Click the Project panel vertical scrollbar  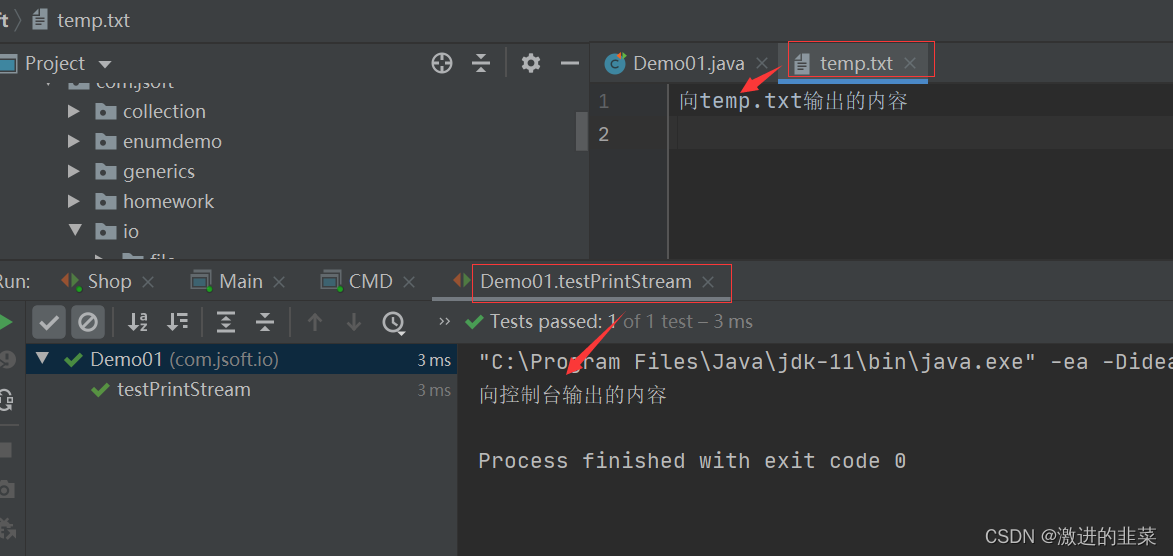point(582,130)
